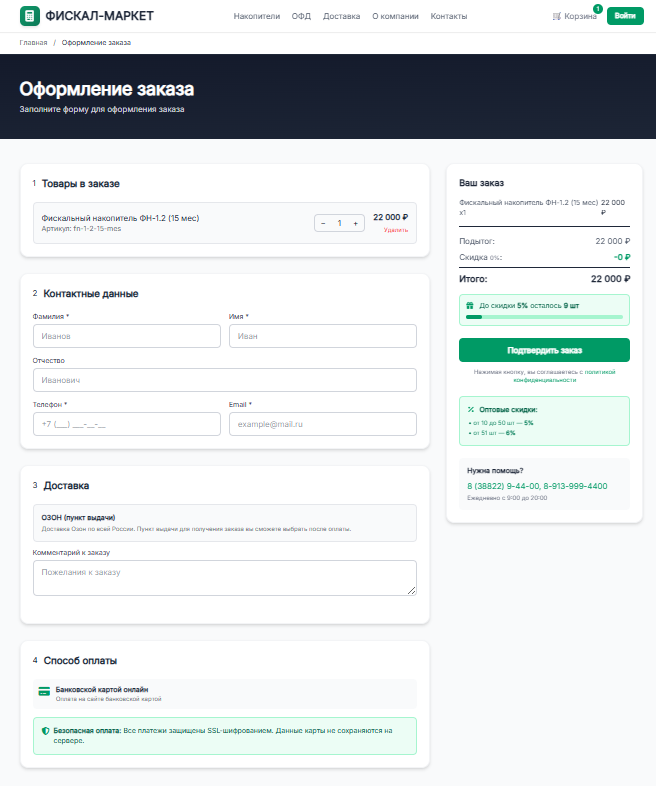Select Банковской картой онлайн payment option

pyautogui.click(x=225, y=694)
